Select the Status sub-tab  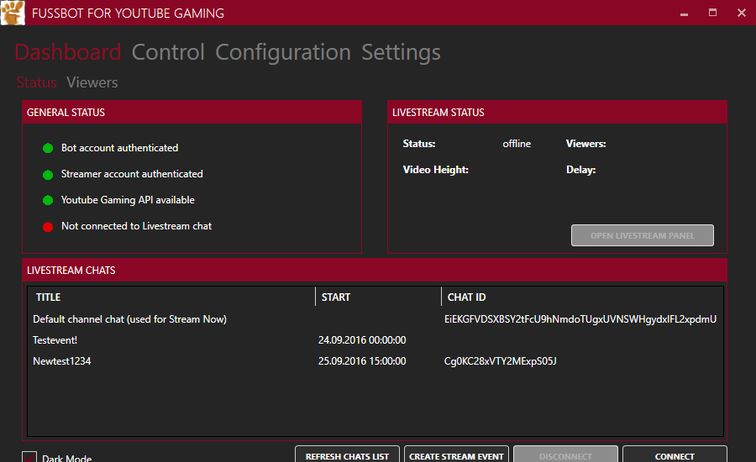coord(36,83)
